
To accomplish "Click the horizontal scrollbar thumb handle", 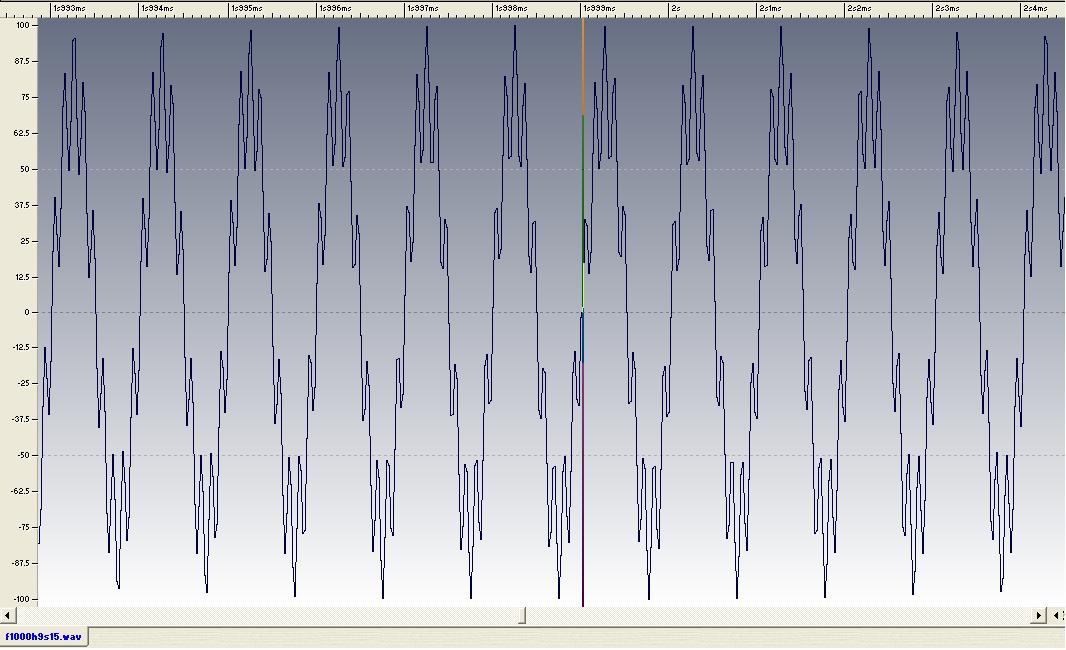I will click(x=522, y=615).
